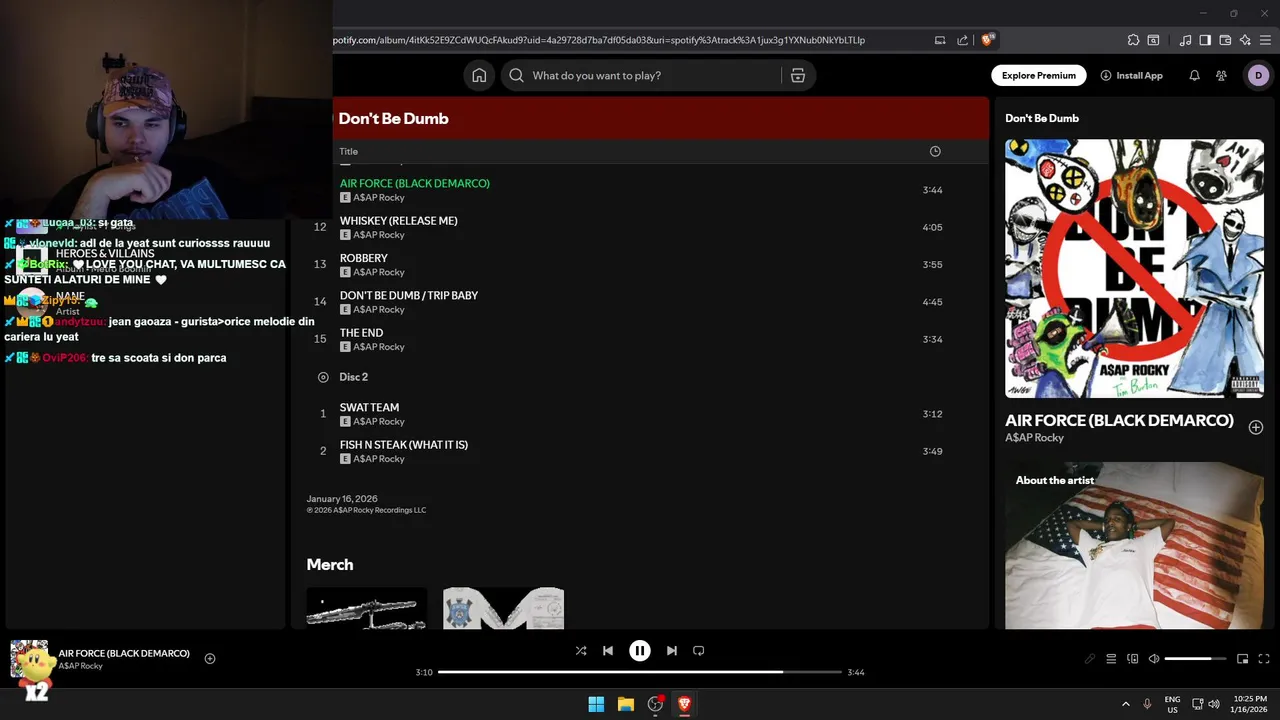Click the duration clock column header
The image size is (1280, 720).
pos(935,152)
